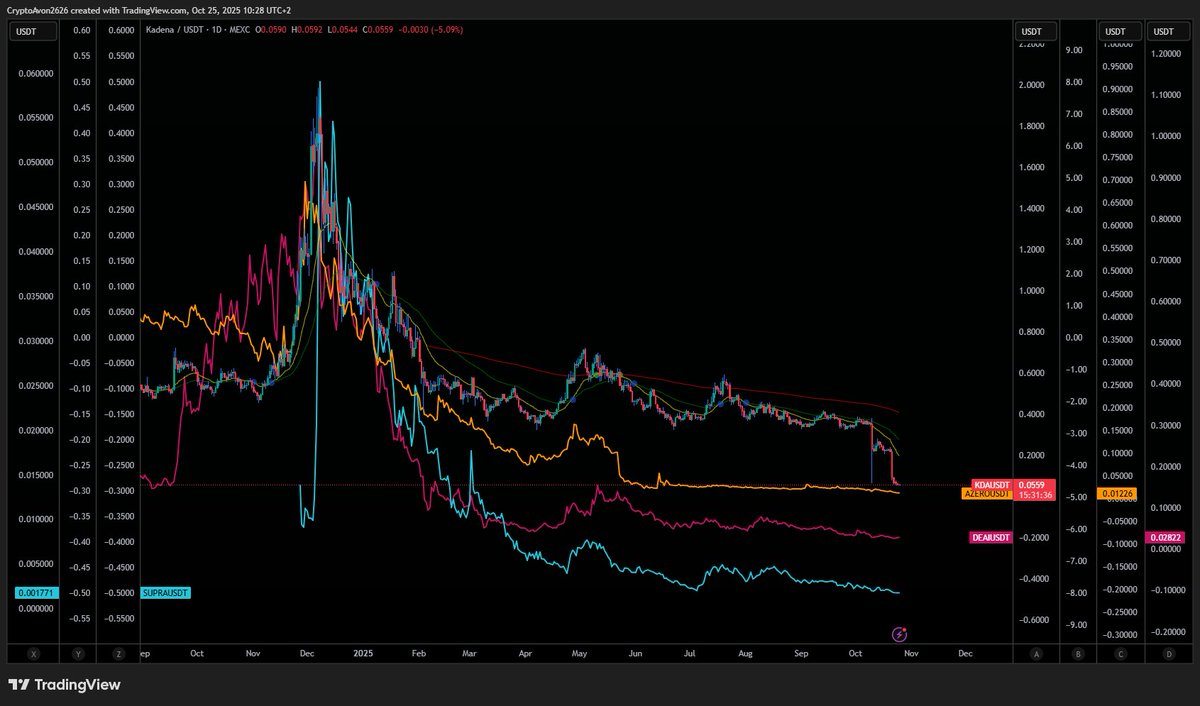This screenshot has width=1200, height=706.
Task: Open the USDT currency selector above scale C
Action: tap(1118, 32)
